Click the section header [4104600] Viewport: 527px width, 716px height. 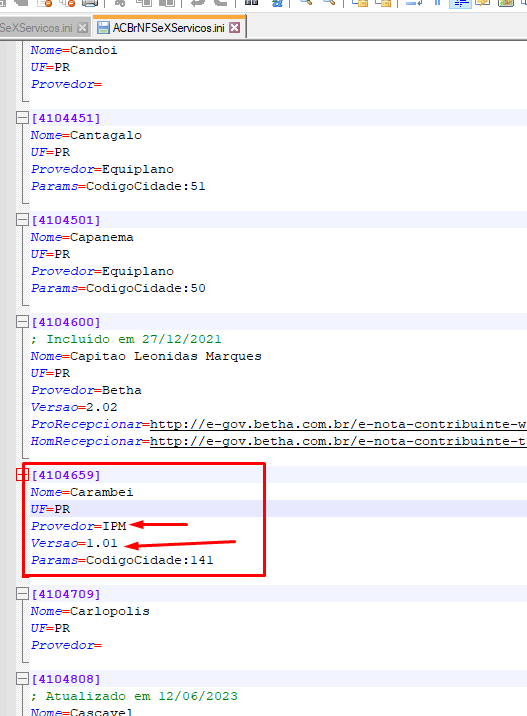[x=66, y=322]
